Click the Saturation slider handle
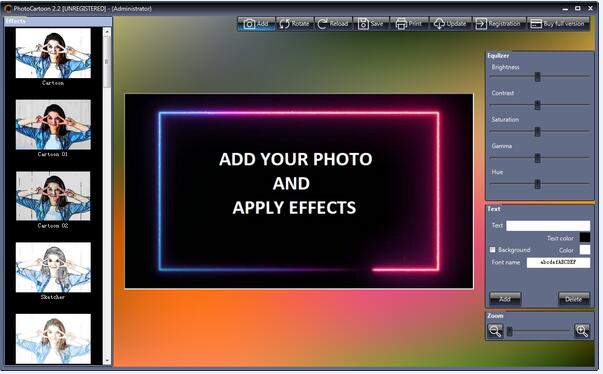This screenshot has width=603, height=374. click(x=537, y=132)
